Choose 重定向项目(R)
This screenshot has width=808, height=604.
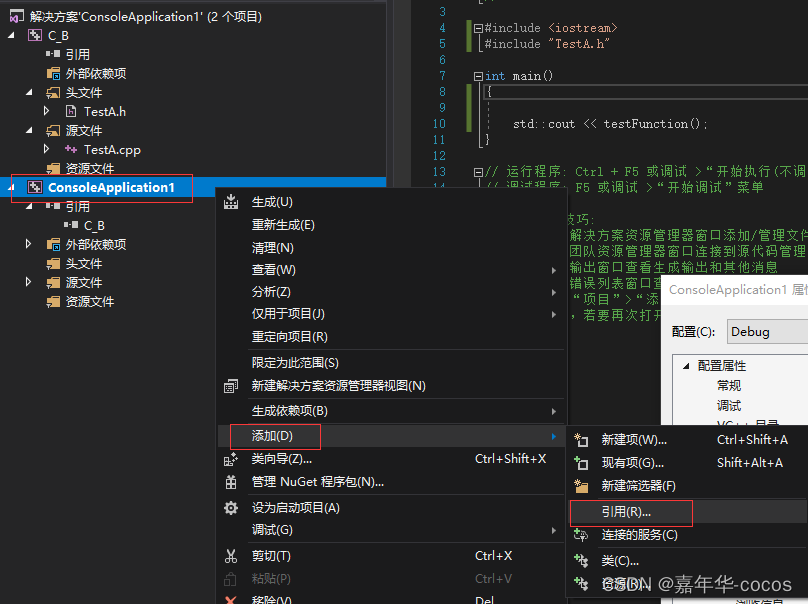pos(391,337)
